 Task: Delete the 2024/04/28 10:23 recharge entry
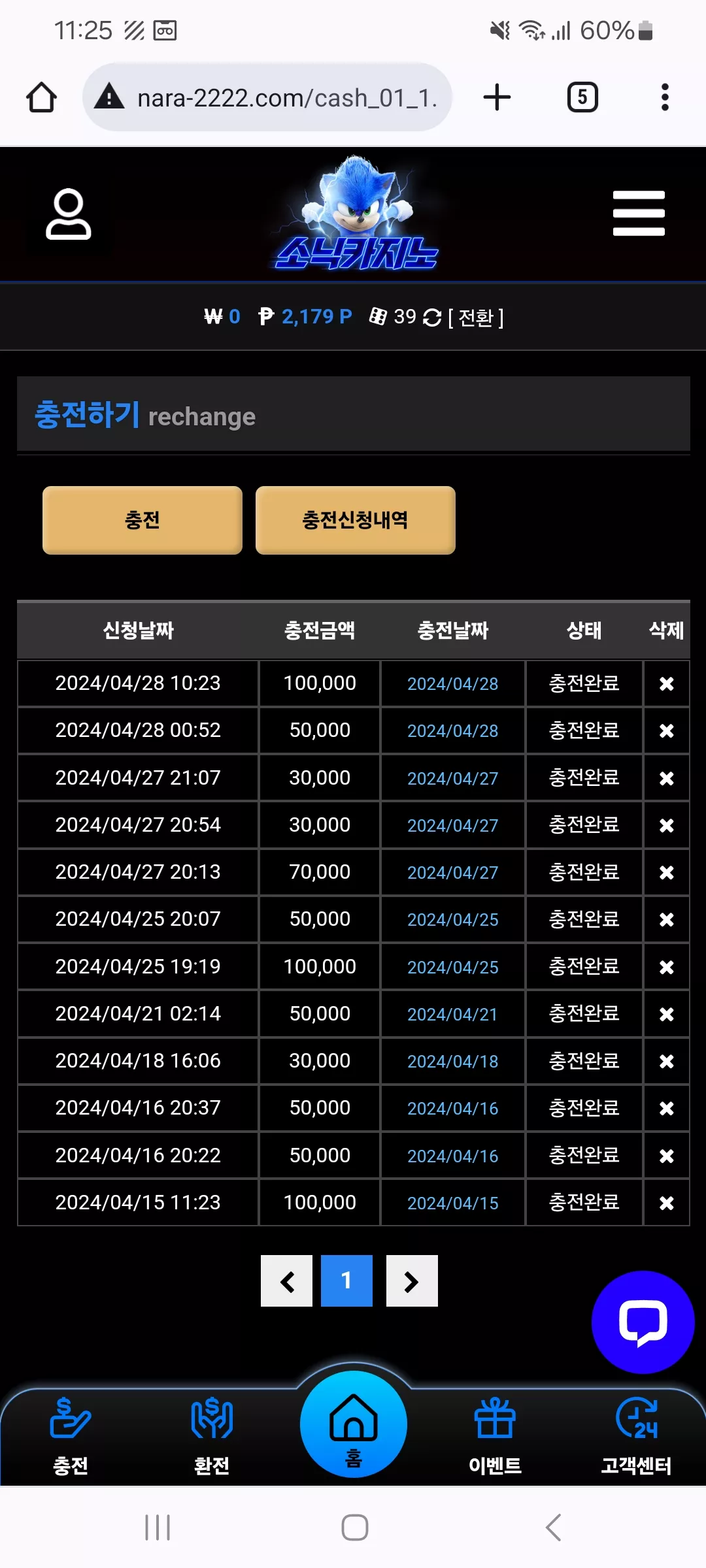click(666, 683)
